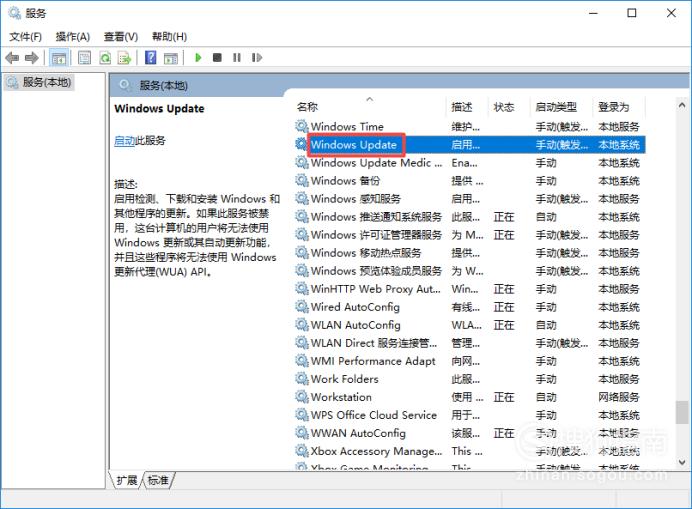Select the Windows 备份 service

coord(469,181)
